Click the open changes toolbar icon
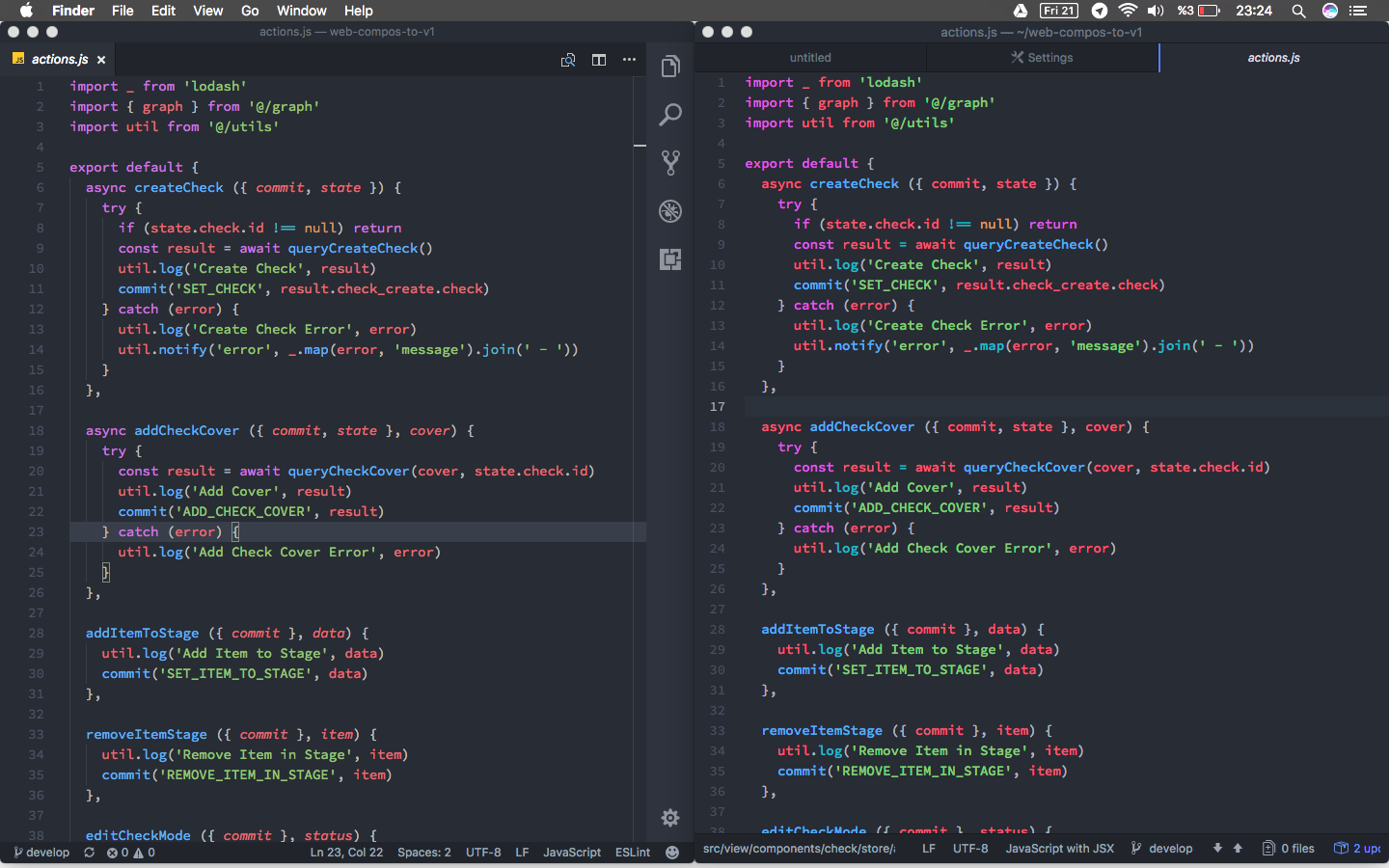The height and width of the screenshot is (868, 1389). coord(568,60)
